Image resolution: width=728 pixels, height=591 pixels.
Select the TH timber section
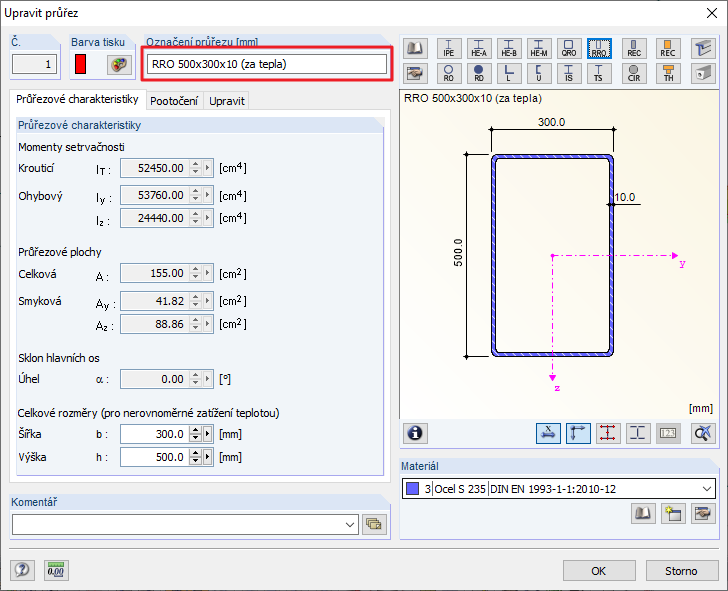point(668,73)
